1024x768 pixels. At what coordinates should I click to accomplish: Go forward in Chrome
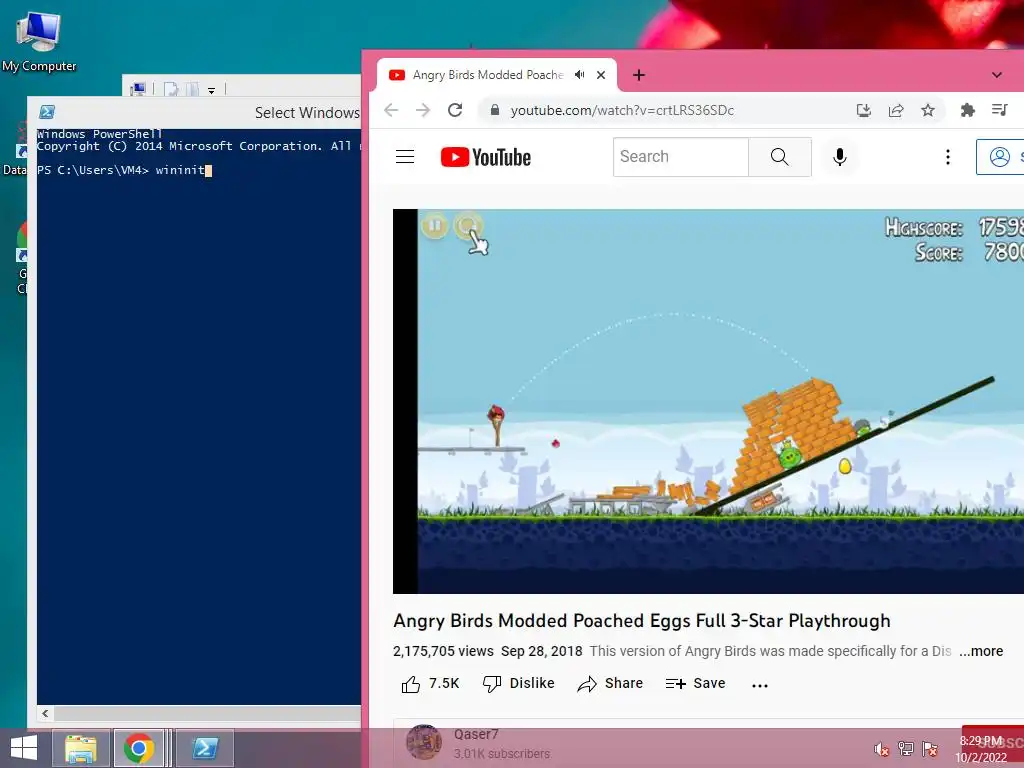point(423,110)
